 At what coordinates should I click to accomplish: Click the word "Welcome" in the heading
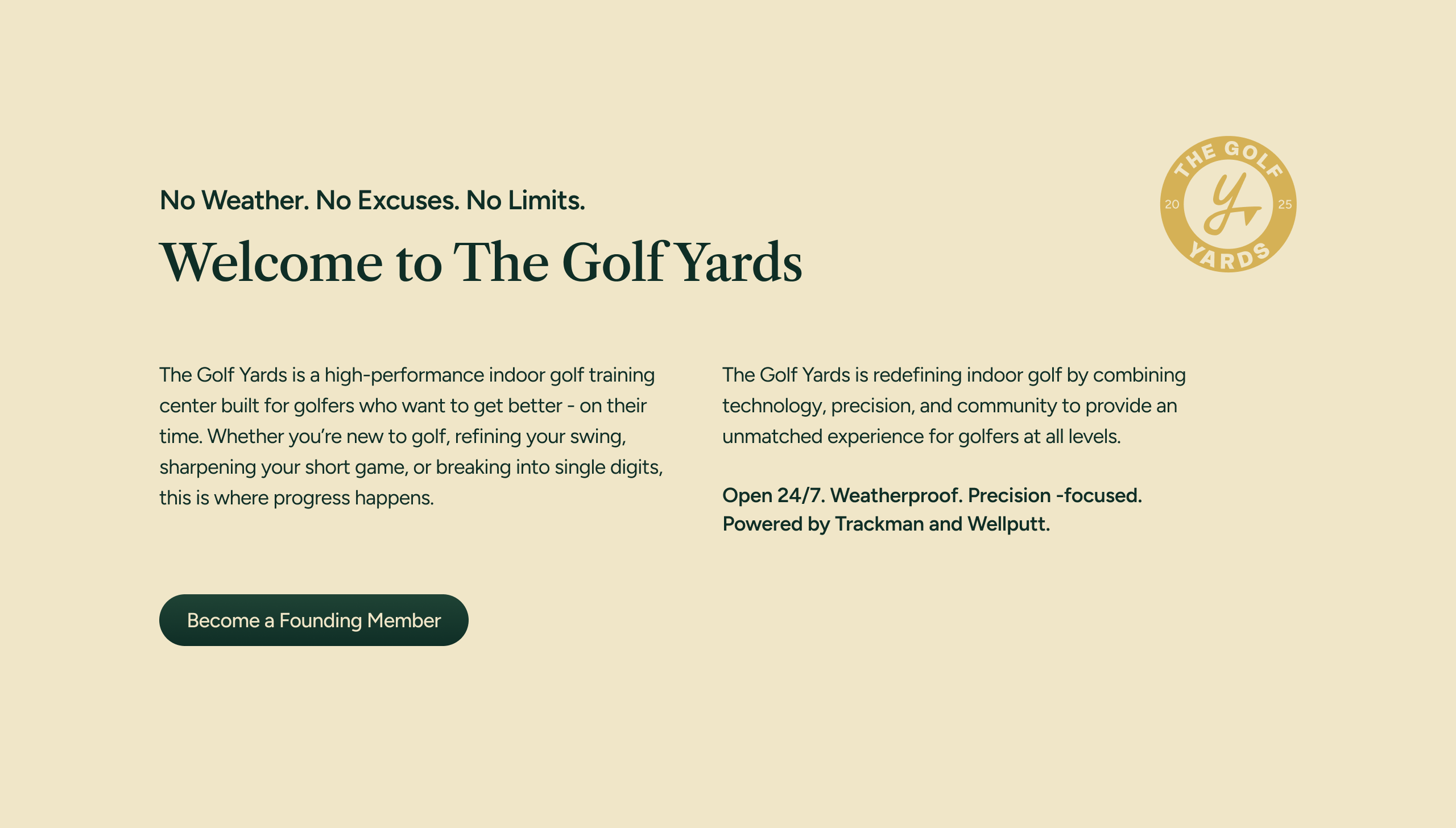click(272, 262)
